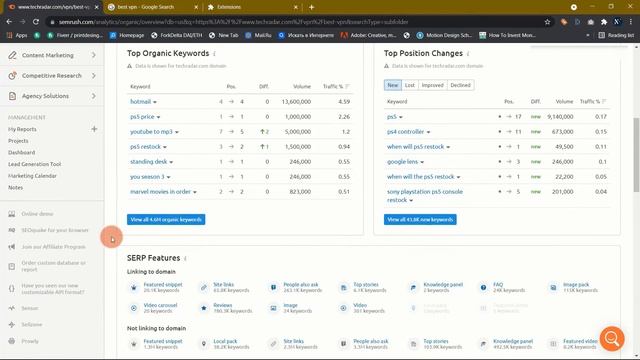Click the Sensor sidebar icon
This screenshot has width=640, height=360.
(x=12, y=308)
